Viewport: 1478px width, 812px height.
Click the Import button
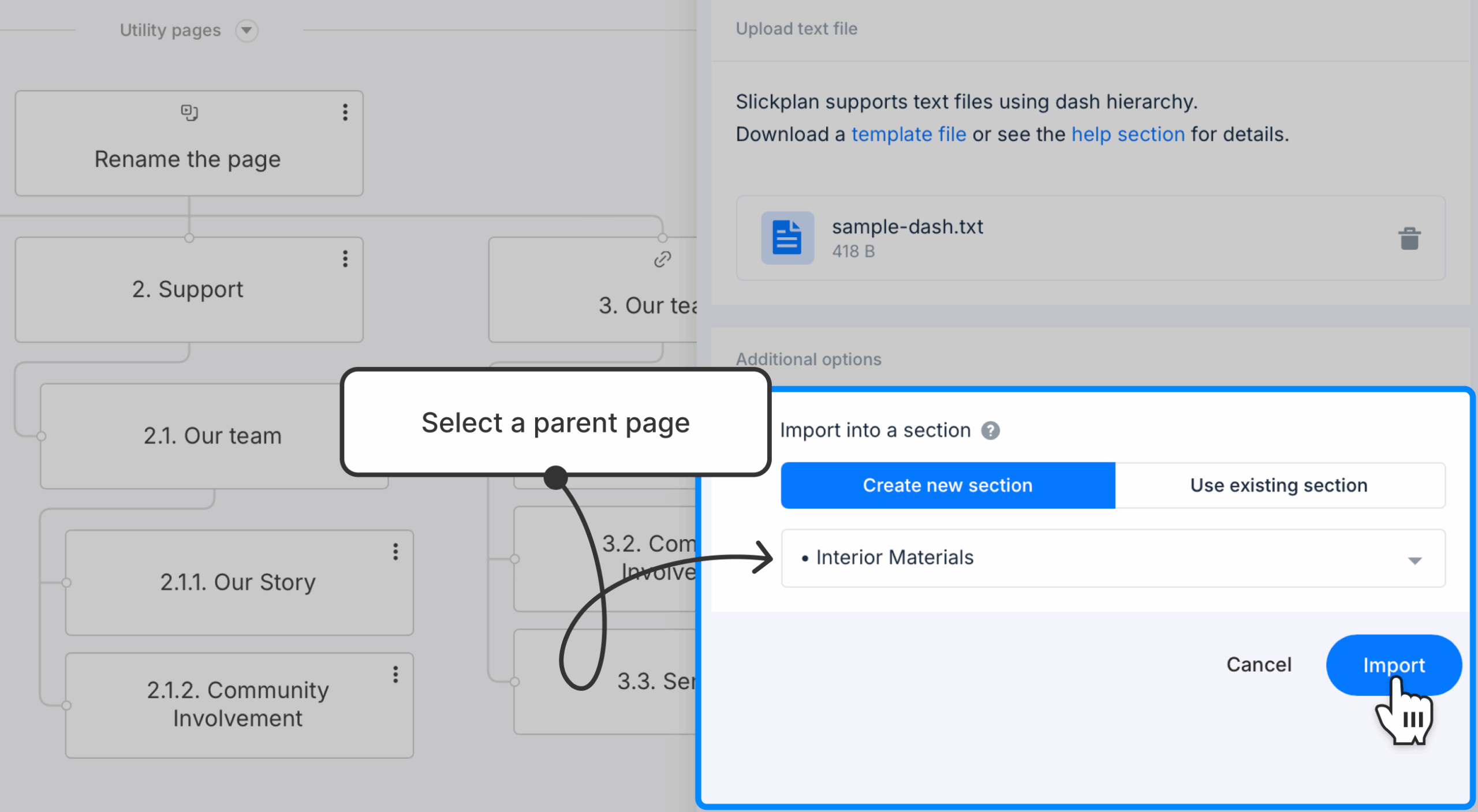pos(1394,665)
